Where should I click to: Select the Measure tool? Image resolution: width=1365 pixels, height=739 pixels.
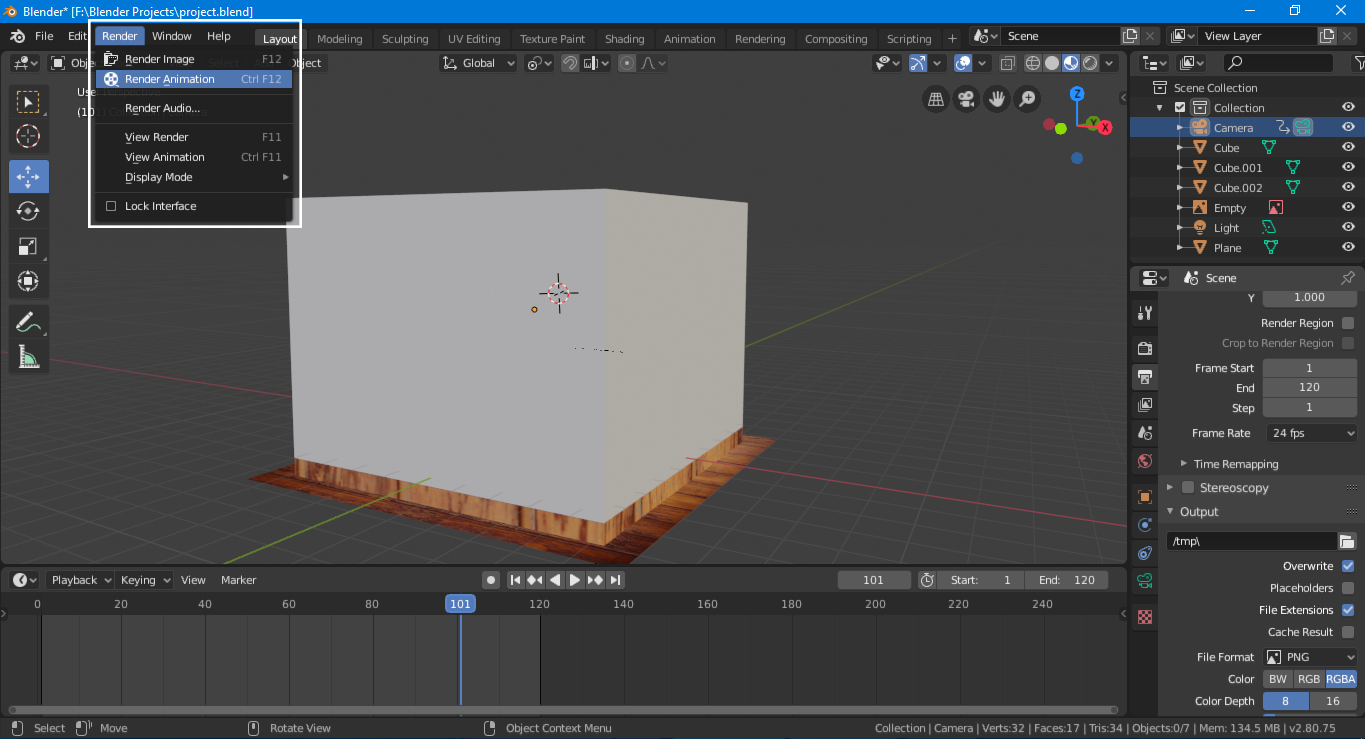(28, 357)
